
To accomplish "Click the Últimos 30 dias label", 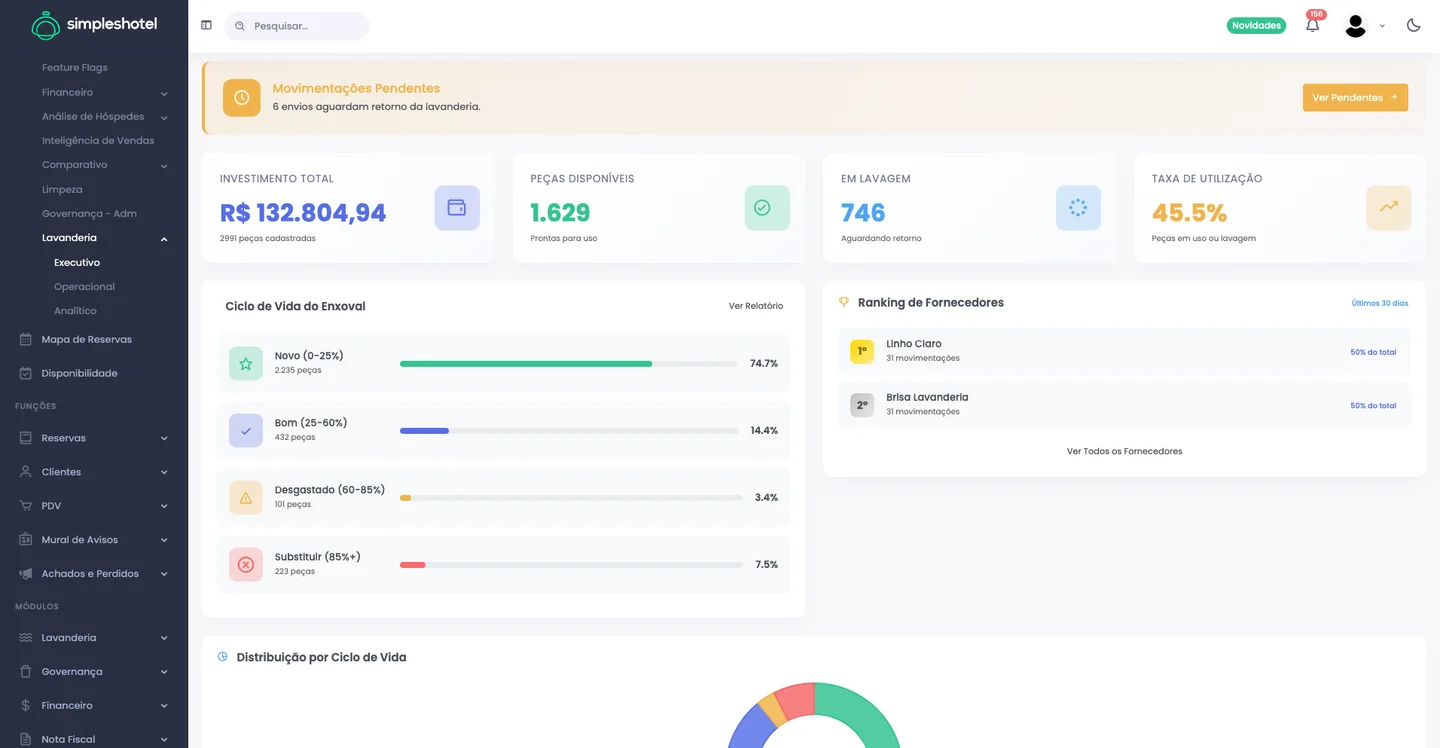I will pos(1379,303).
